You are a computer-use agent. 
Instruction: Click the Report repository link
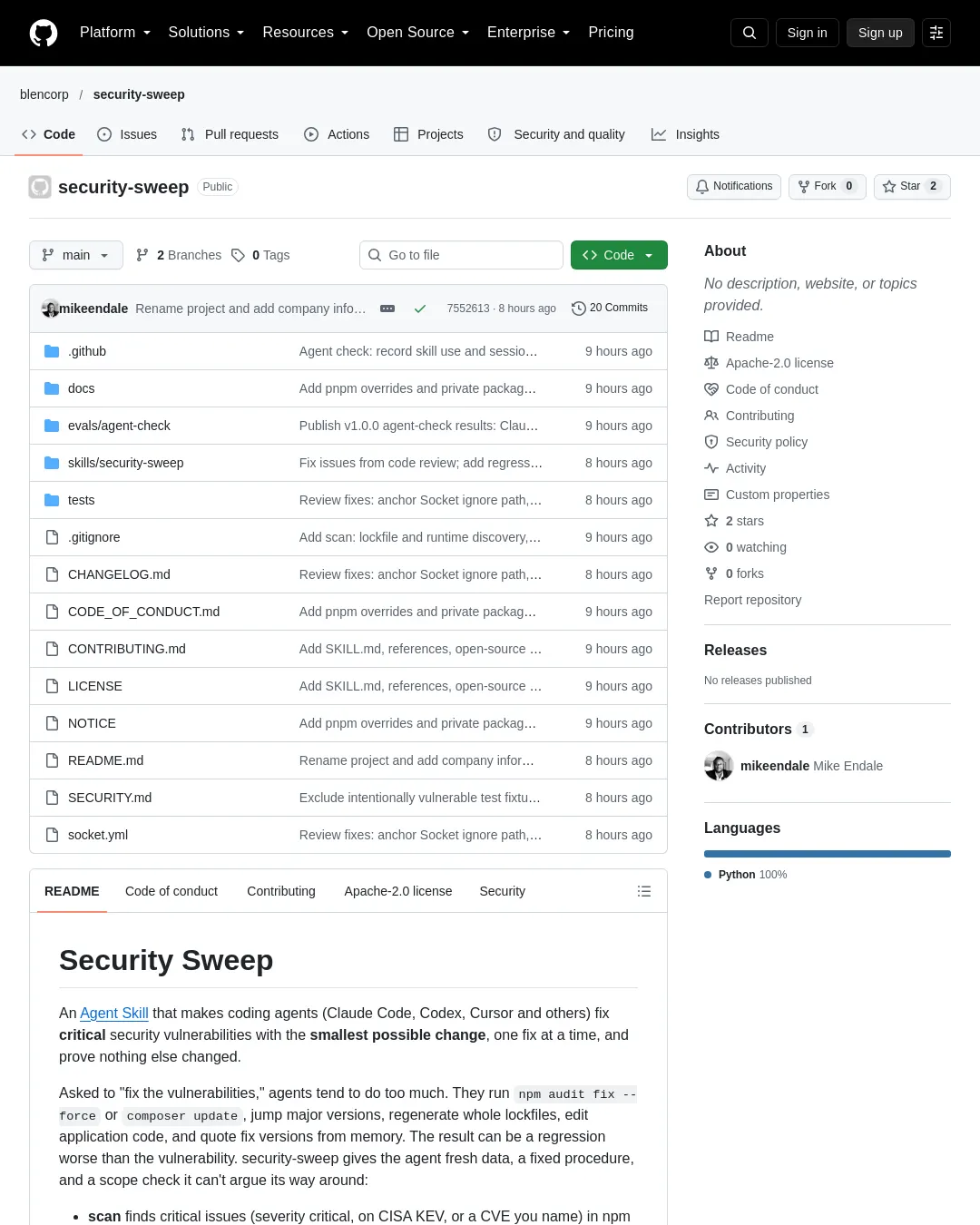coord(752,600)
